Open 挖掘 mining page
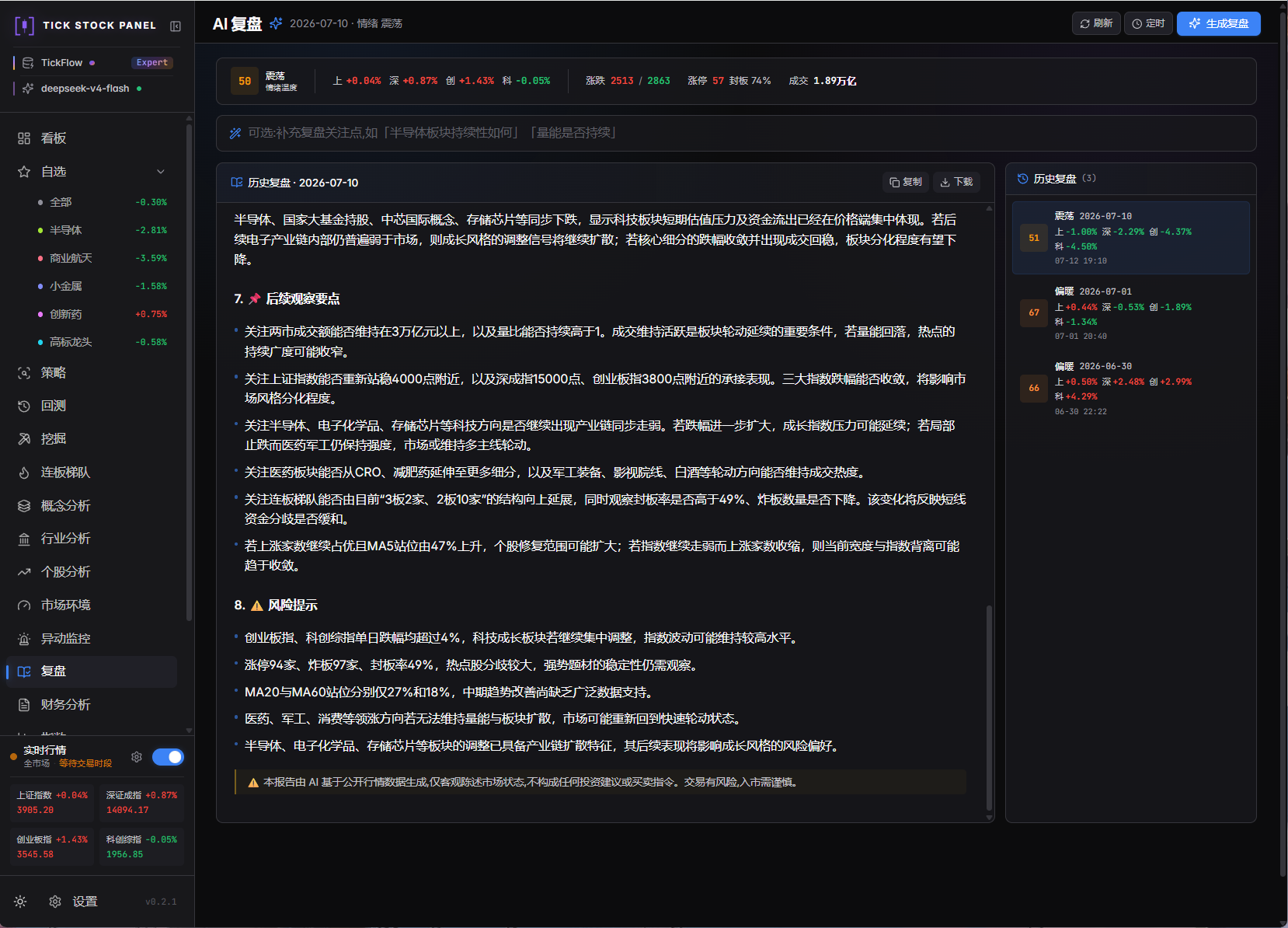 click(93, 439)
